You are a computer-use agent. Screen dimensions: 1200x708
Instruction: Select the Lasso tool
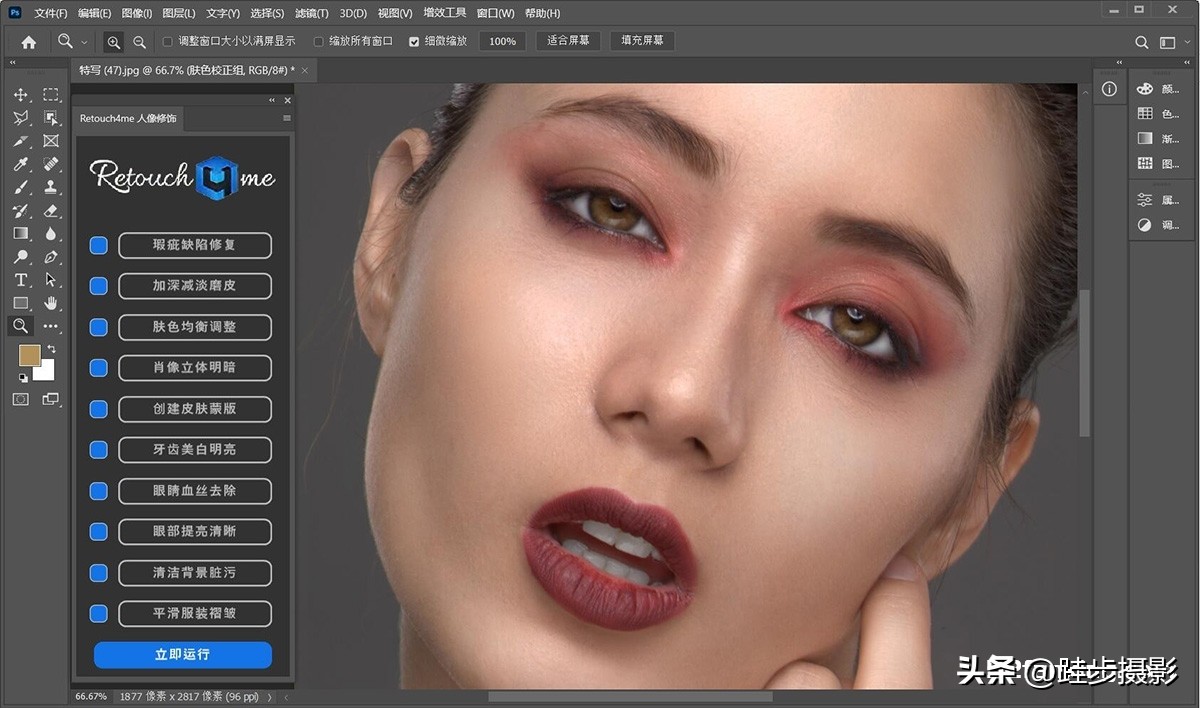pos(22,118)
